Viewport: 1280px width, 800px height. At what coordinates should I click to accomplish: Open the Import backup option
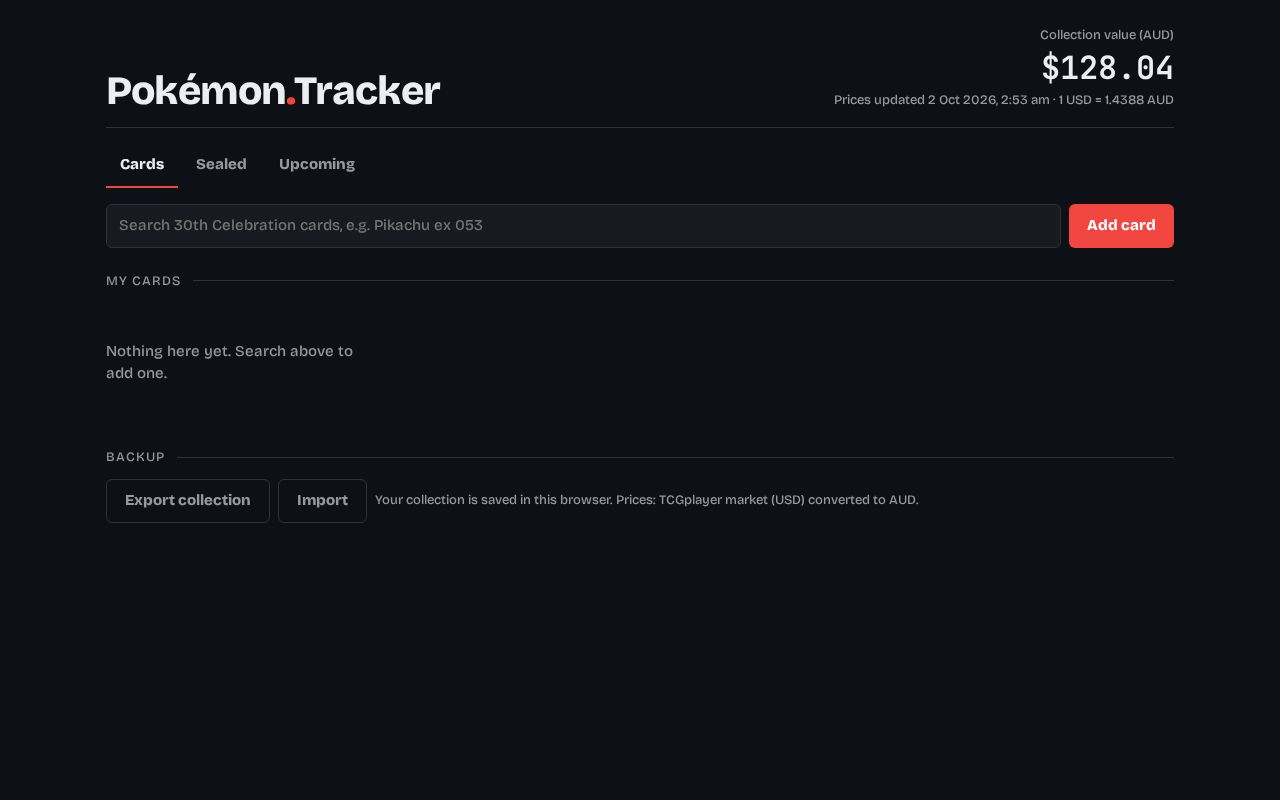coord(322,501)
